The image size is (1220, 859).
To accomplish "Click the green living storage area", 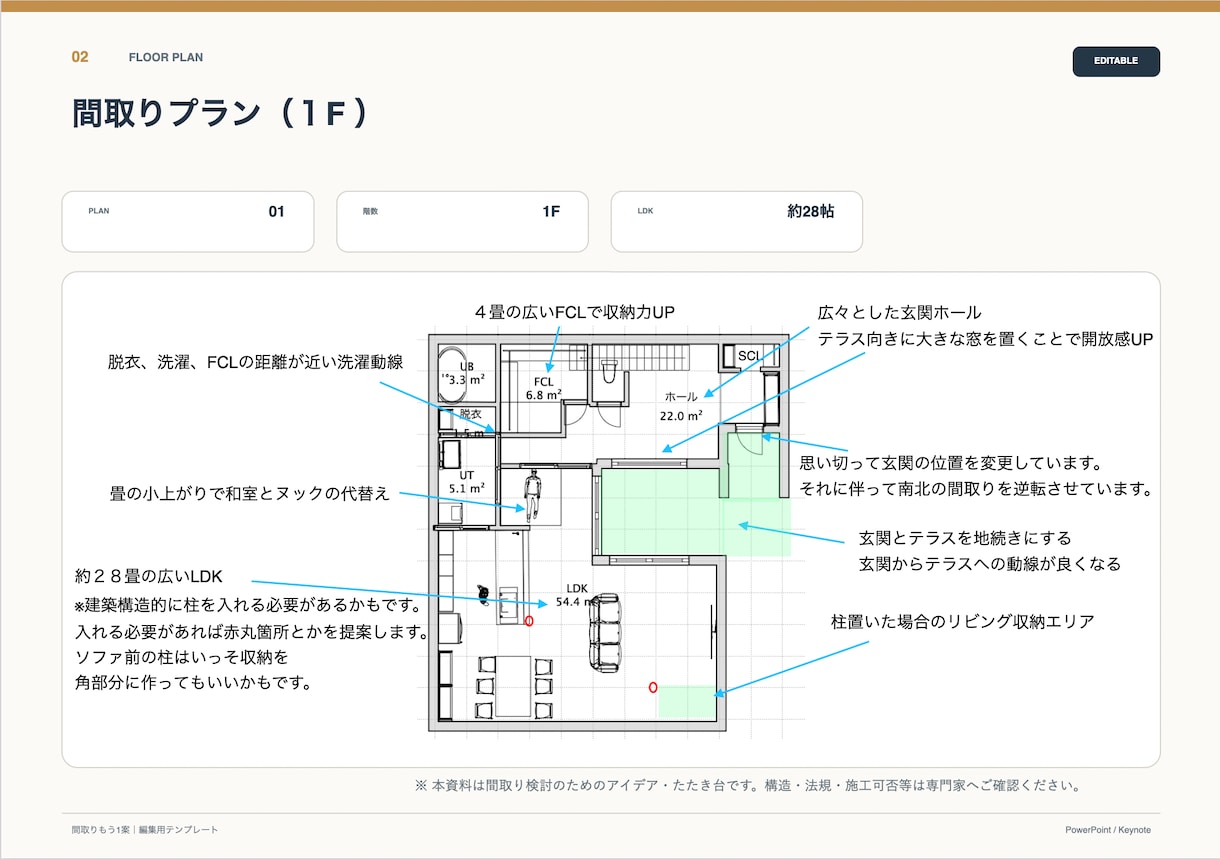I will pyautogui.click(x=687, y=701).
